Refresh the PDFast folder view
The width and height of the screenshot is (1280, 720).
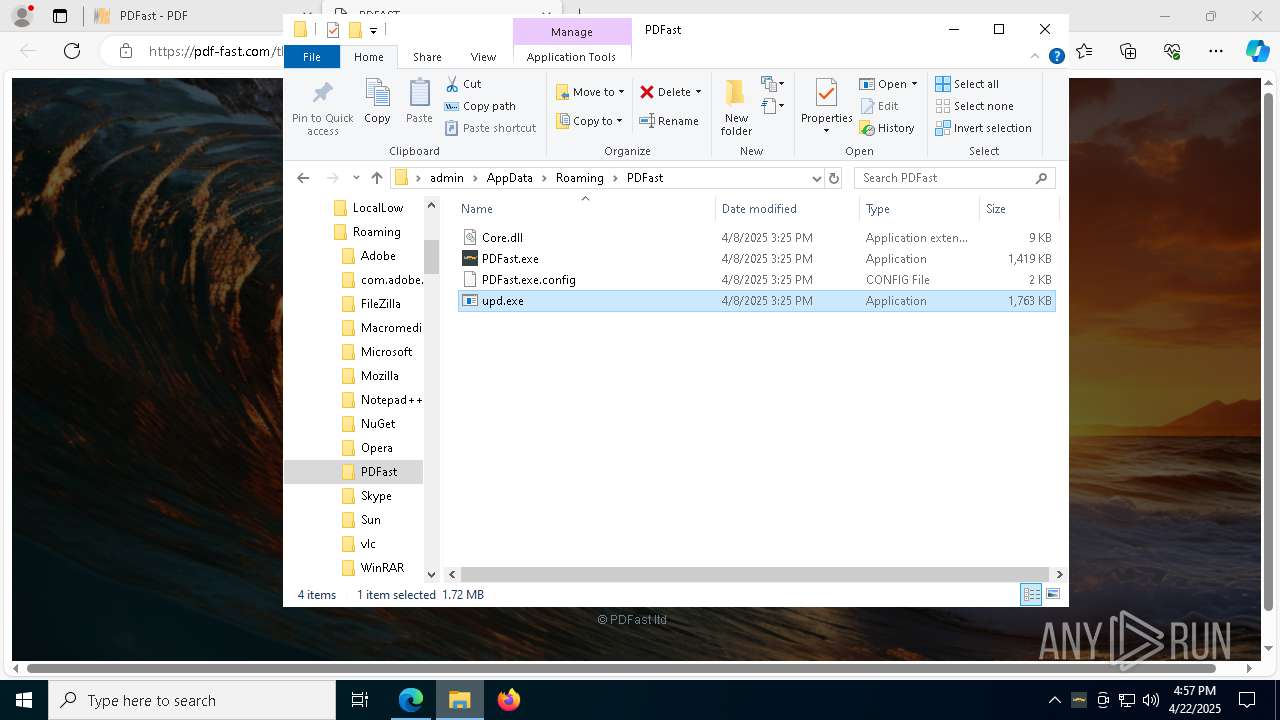coord(834,178)
